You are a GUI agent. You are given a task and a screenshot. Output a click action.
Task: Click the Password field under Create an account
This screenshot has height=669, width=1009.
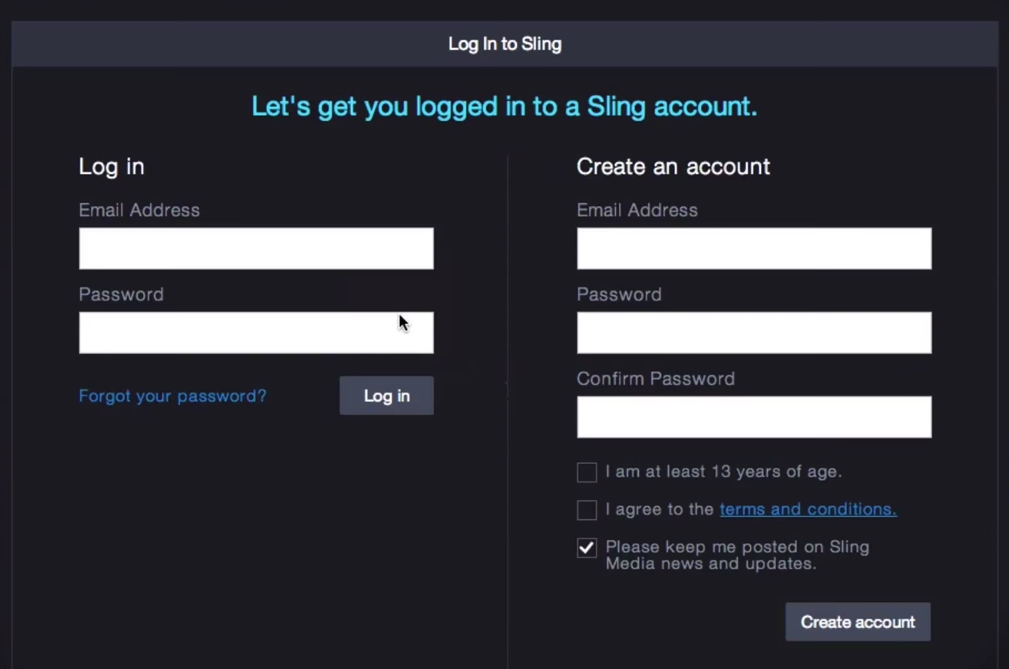tap(753, 332)
